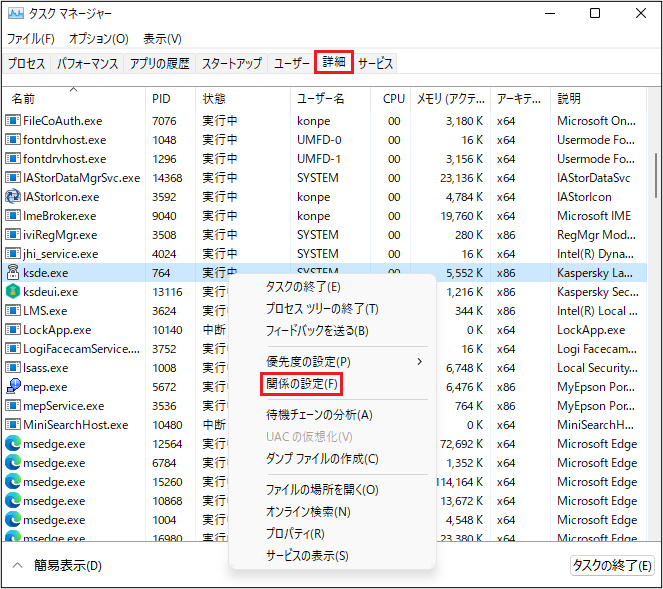The height and width of the screenshot is (589, 663).
Task: Sort by the メモリ column header
Action: [x=450, y=99]
